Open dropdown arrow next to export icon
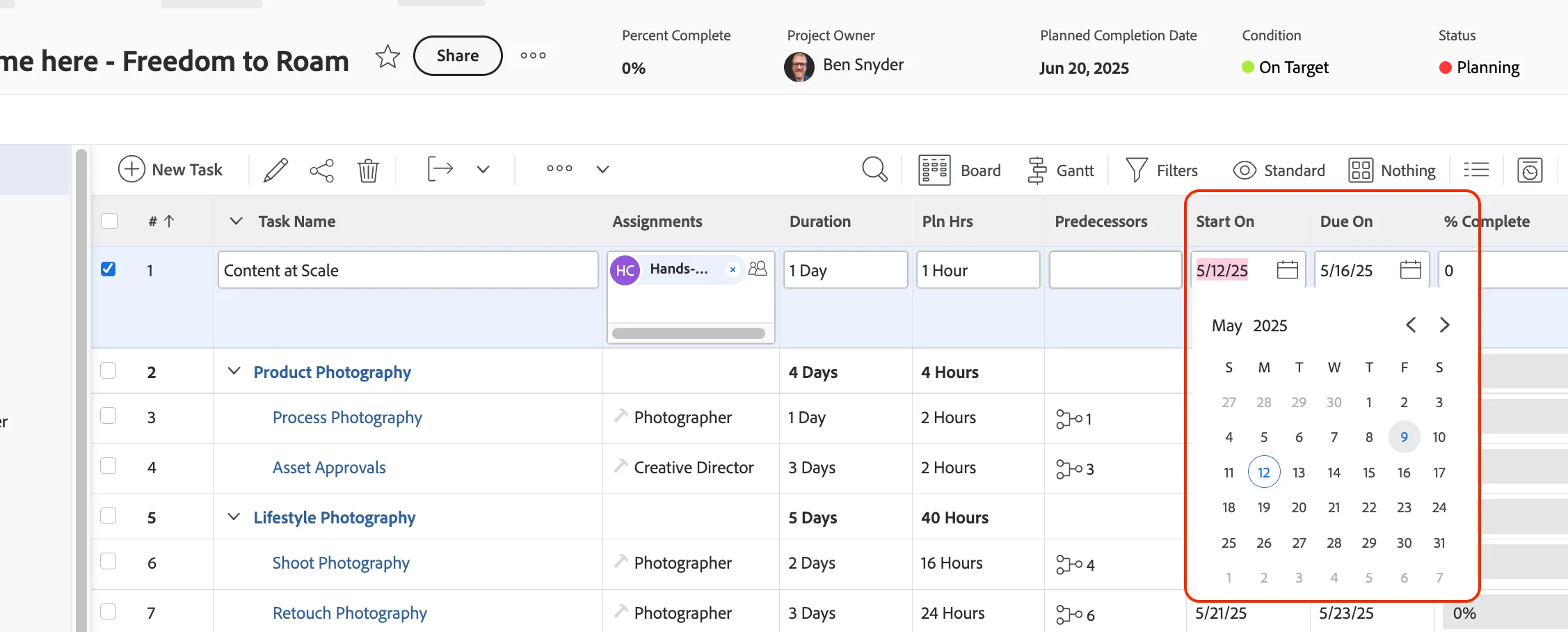This screenshot has height=632, width=1568. point(483,169)
